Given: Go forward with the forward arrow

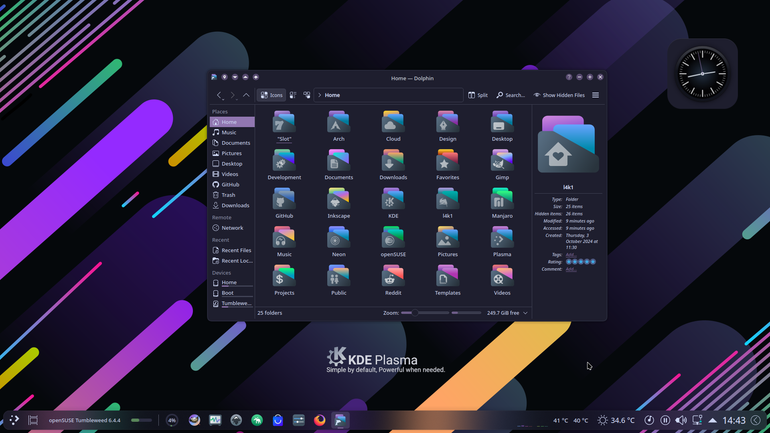Looking at the screenshot, I should coord(233,95).
